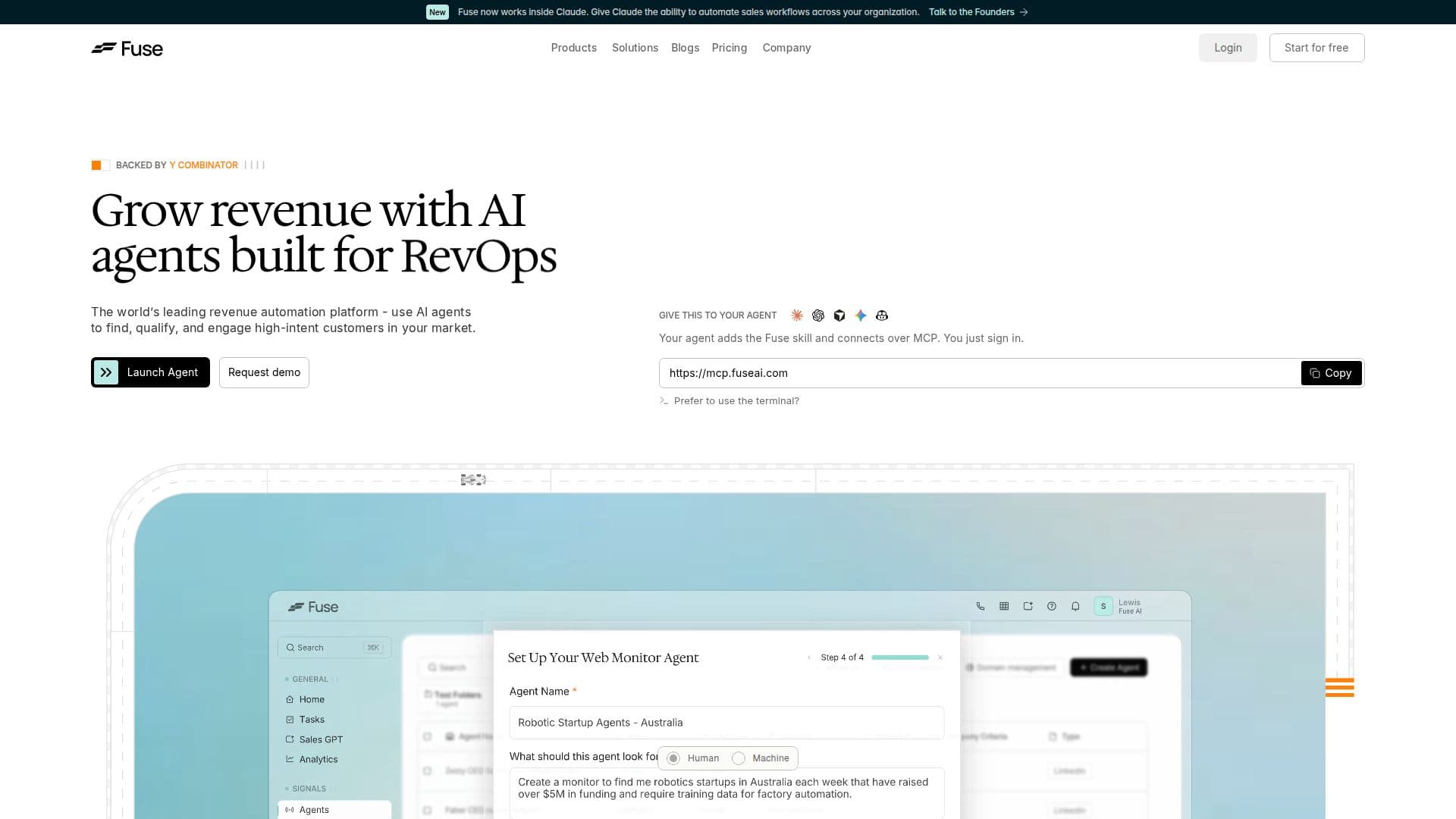The image size is (1456, 819).
Task: Open the help question mark icon
Action: click(x=1052, y=607)
